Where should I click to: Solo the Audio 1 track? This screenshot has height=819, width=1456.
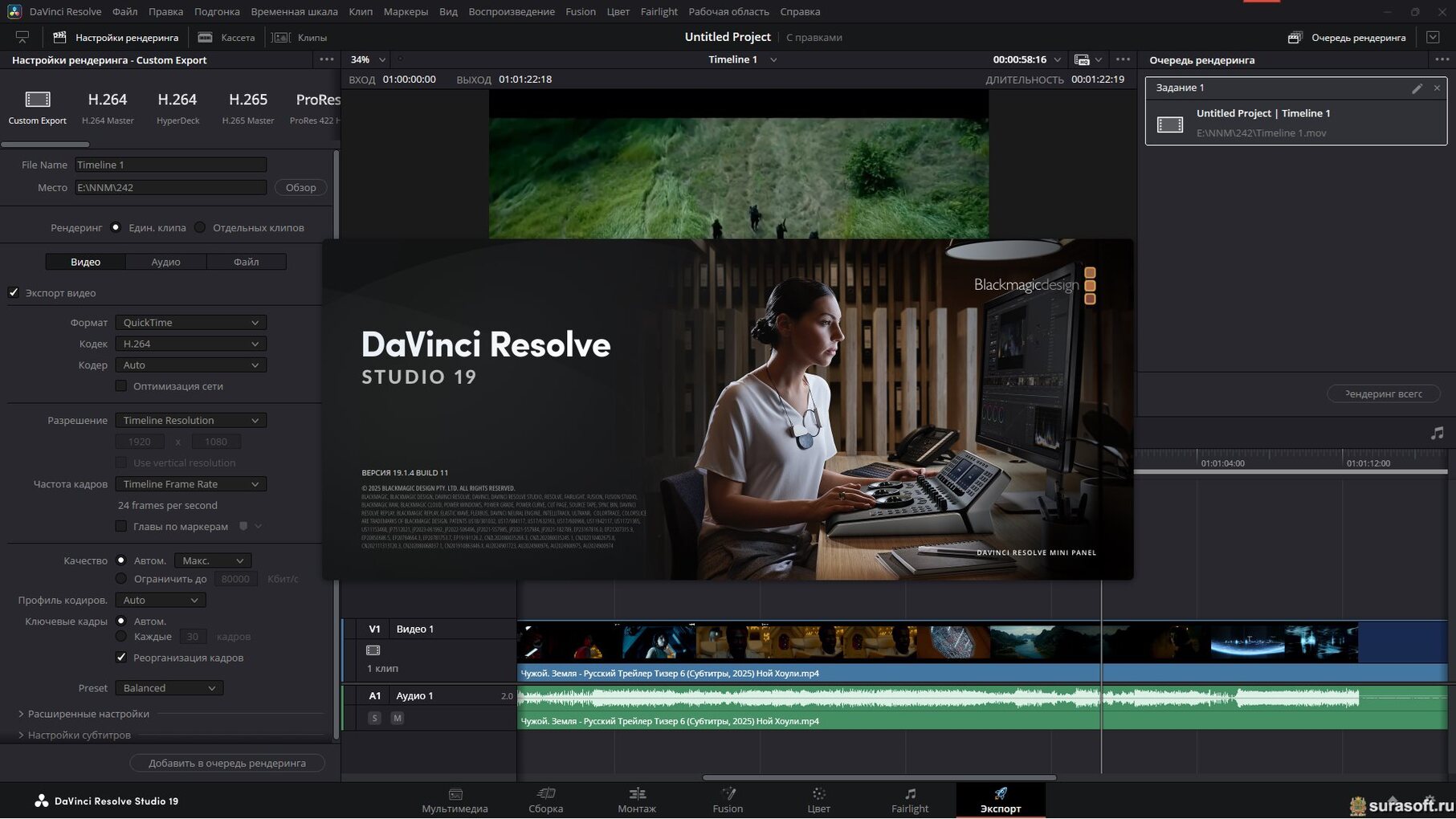(x=374, y=718)
